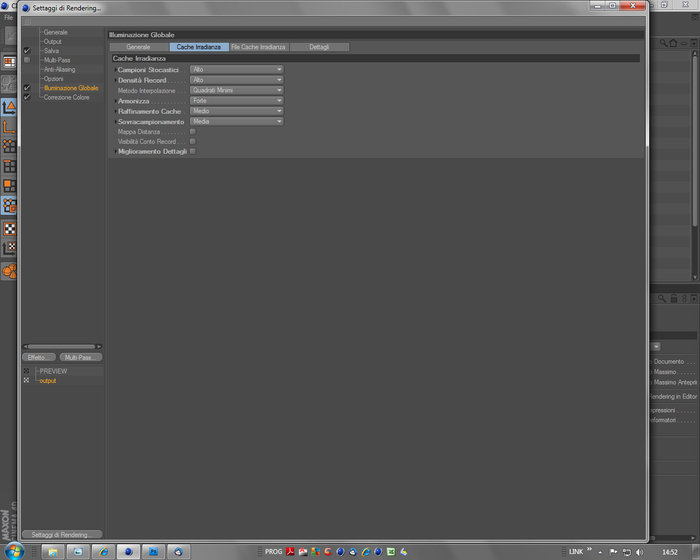
Task: Click the highlighted UV points mode icon
Action: [x=9, y=205]
